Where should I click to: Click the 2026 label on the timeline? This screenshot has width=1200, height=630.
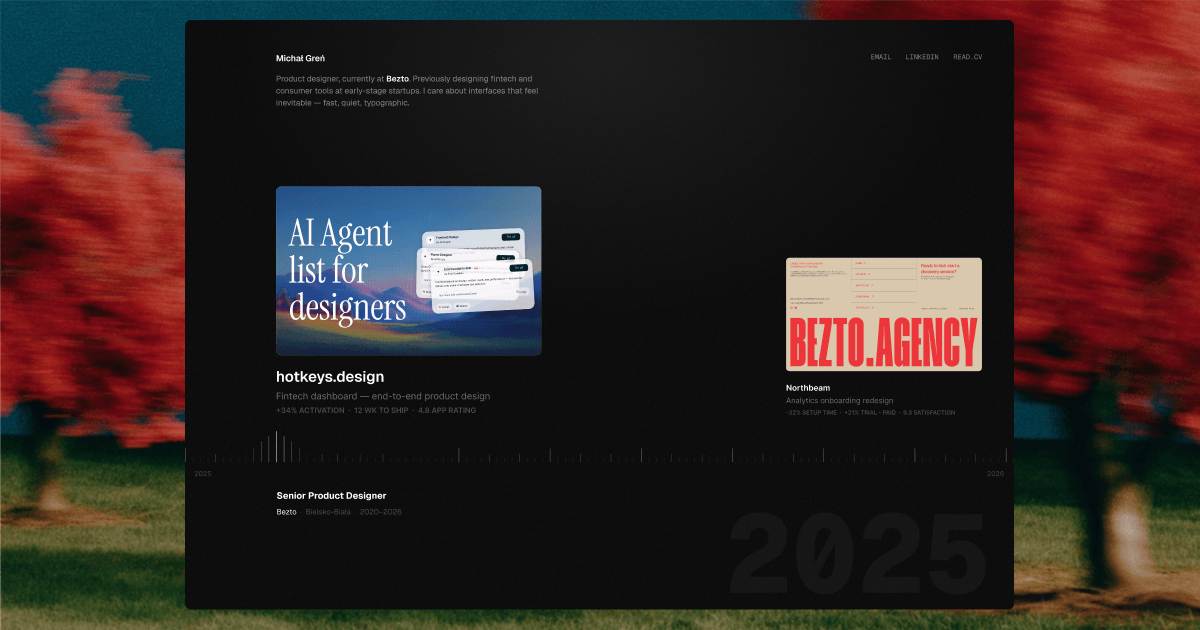coord(995,473)
